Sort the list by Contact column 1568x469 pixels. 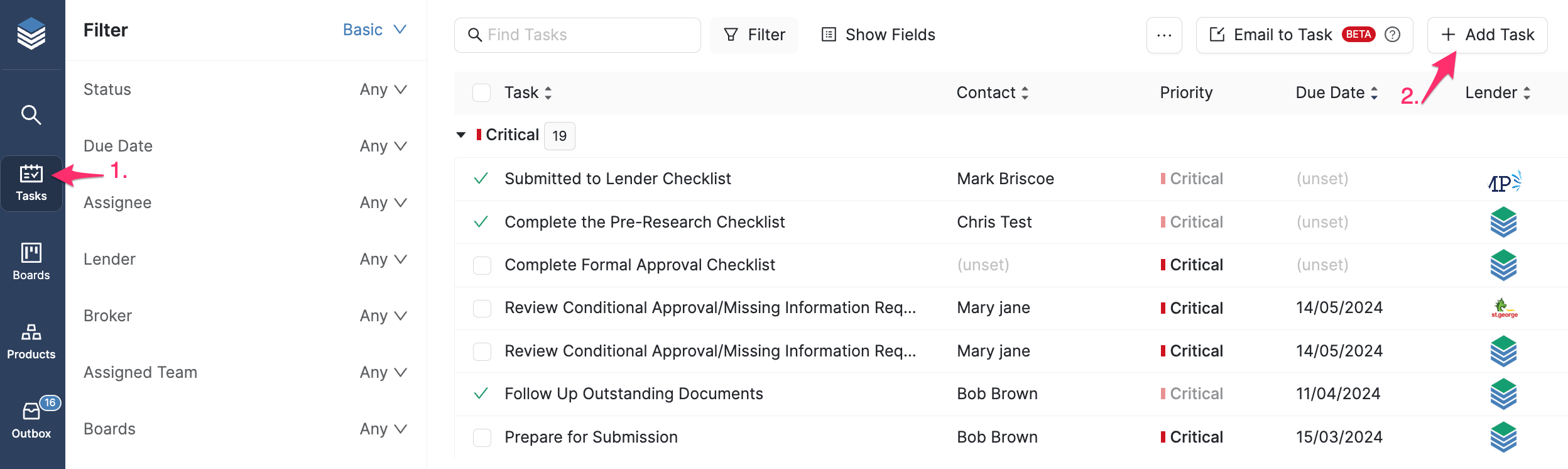point(992,93)
